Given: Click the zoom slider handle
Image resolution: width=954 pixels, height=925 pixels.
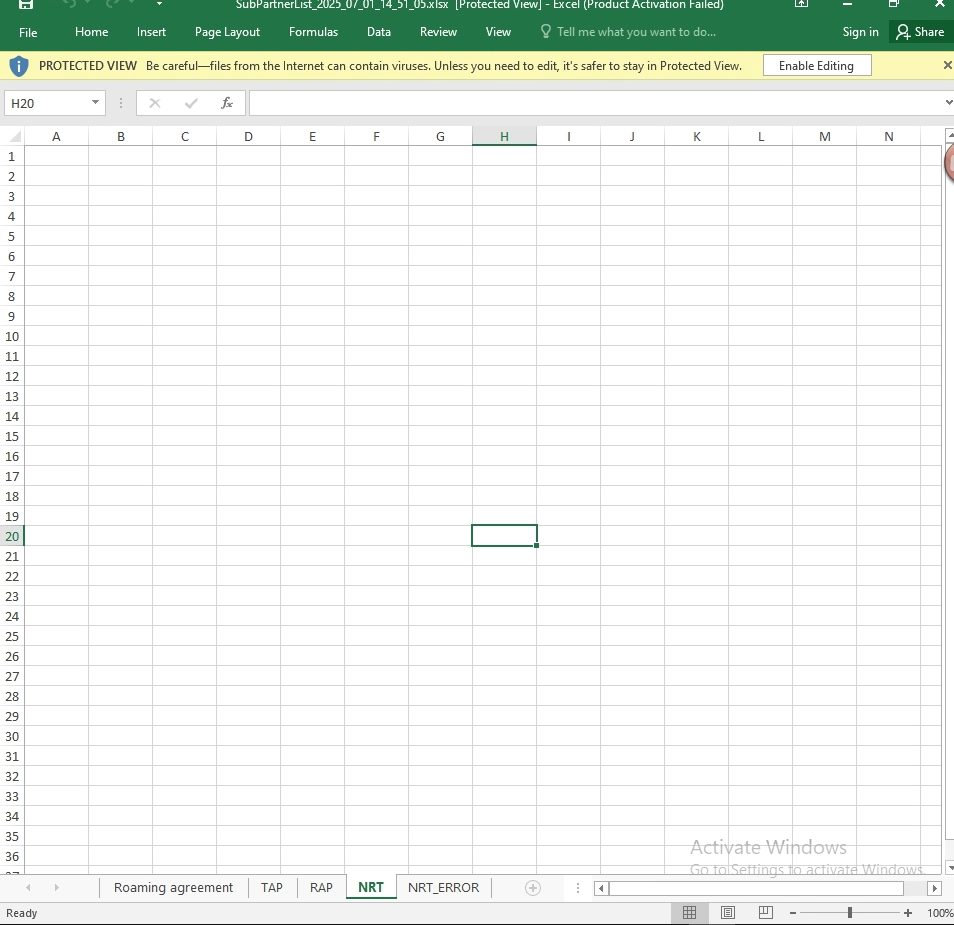Looking at the screenshot, I should (849, 913).
